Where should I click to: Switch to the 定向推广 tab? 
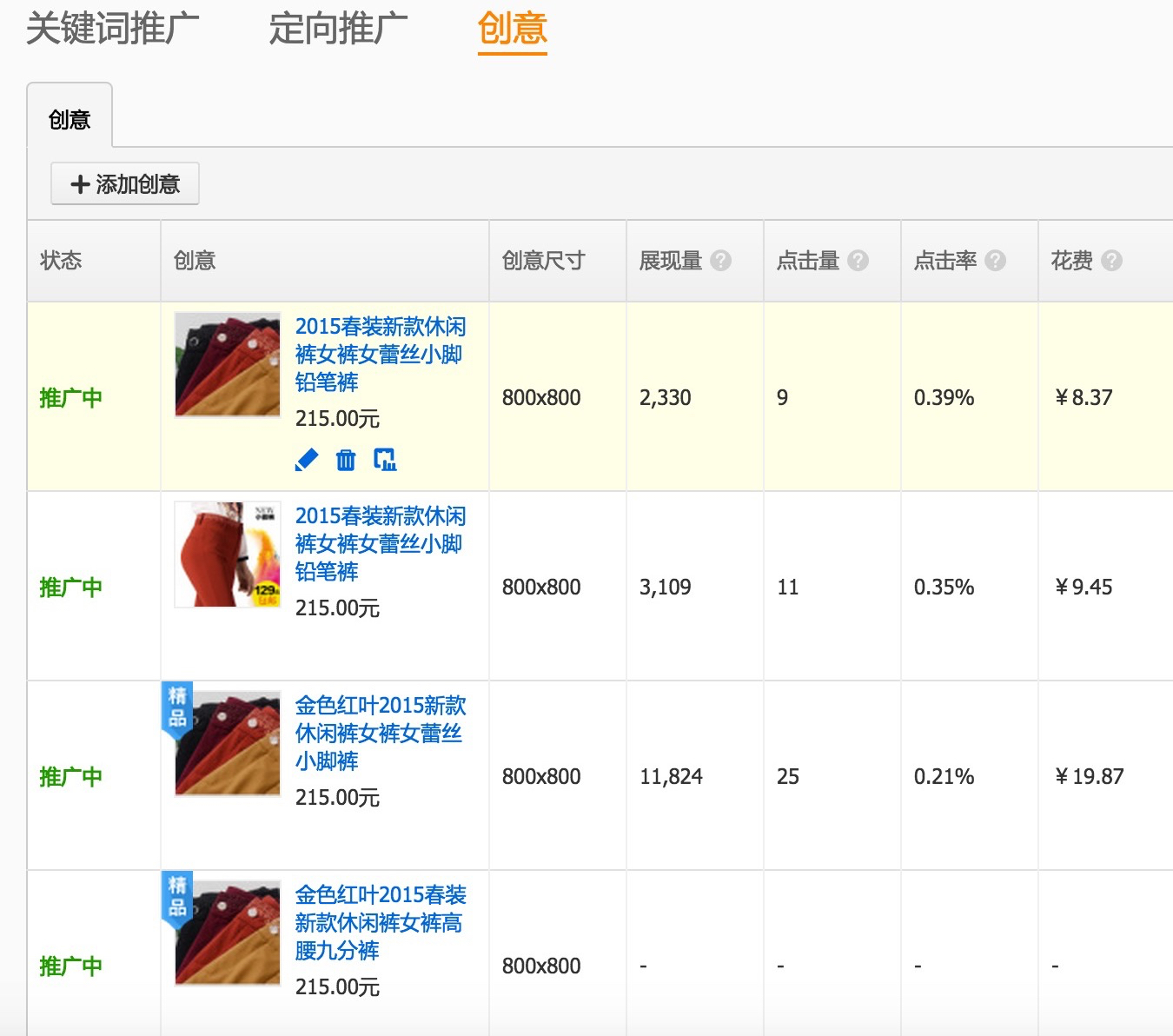click(338, 29)
